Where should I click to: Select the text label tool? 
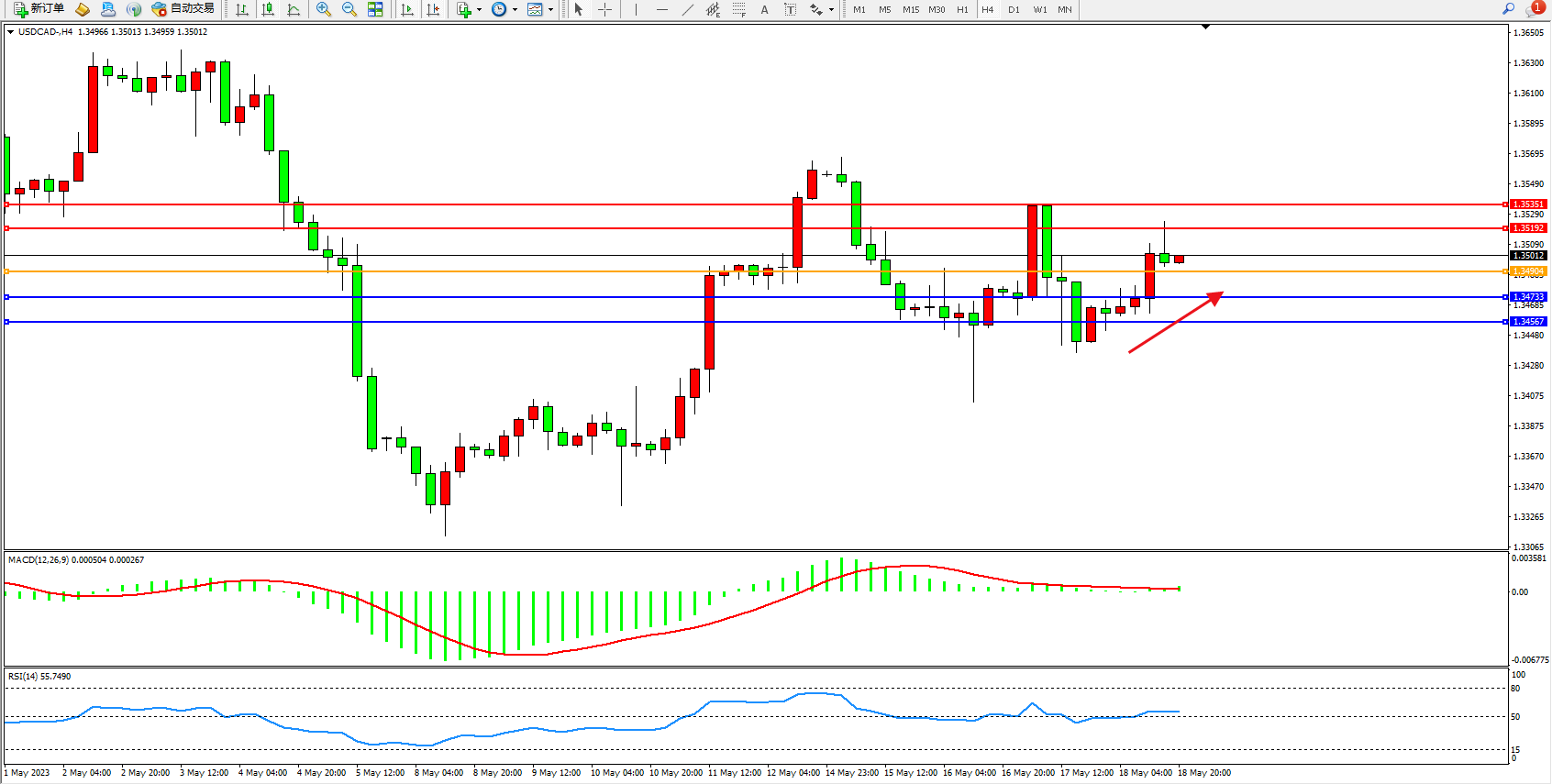point(790,9)
